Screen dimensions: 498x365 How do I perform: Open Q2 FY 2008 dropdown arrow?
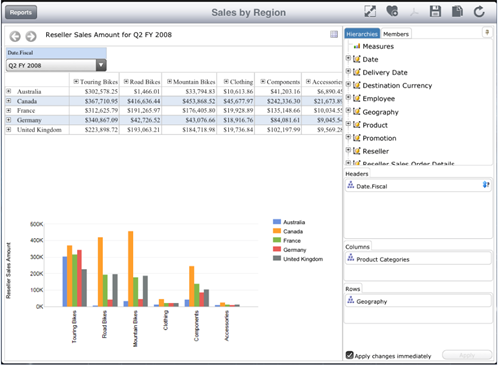101,65
